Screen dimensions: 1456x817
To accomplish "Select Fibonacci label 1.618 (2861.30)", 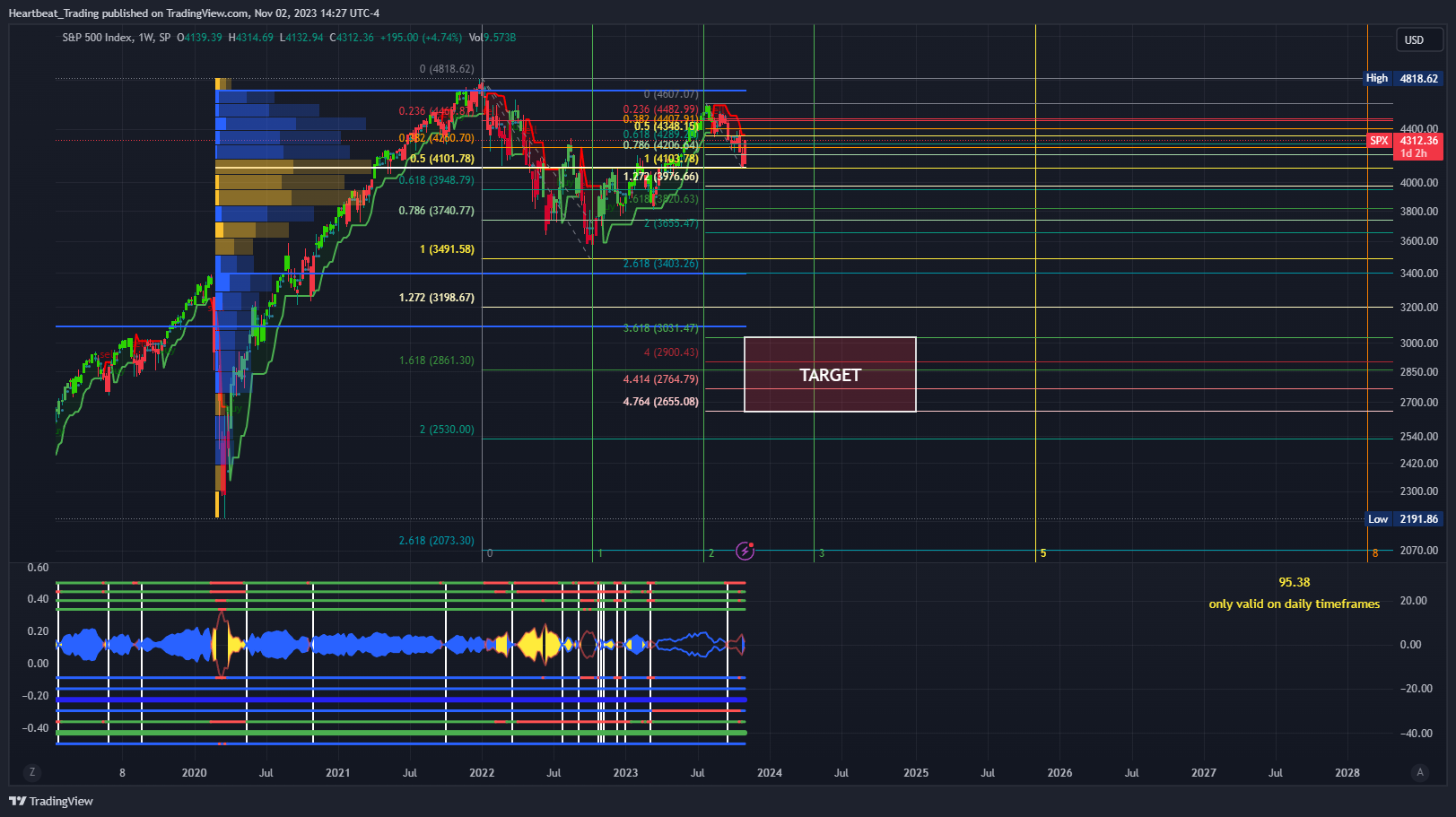I will [x=437, y=361].
